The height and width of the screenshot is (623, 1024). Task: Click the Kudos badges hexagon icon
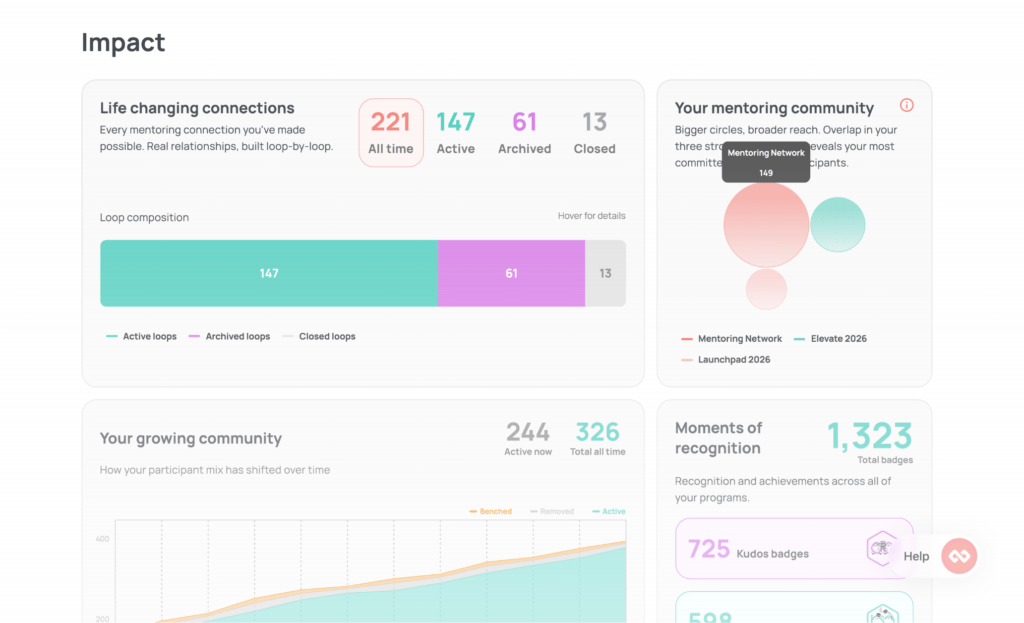[880, 548]
